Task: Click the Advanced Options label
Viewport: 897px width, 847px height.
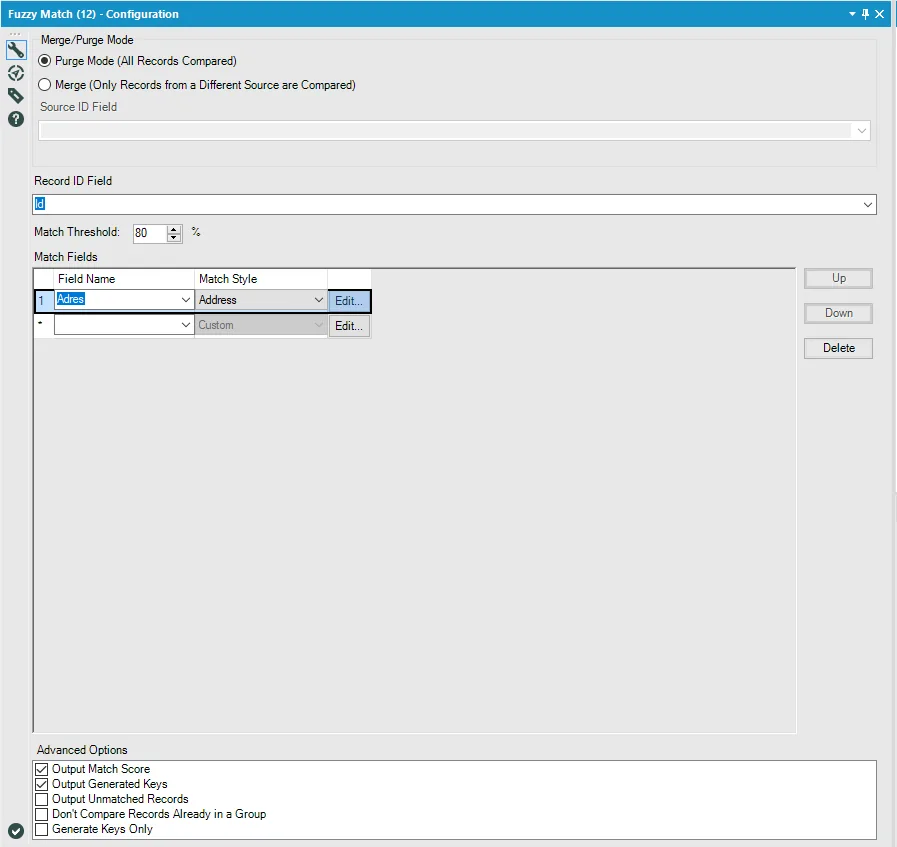Action: pos(82,750)
